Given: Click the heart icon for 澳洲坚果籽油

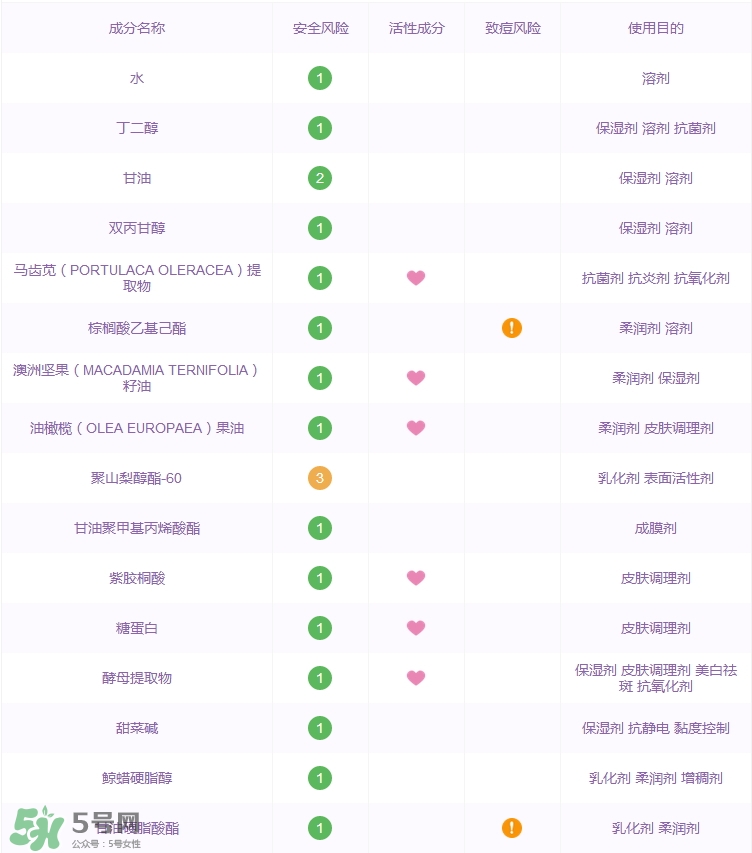Looking at the screenshot, I should click(416, 378).
